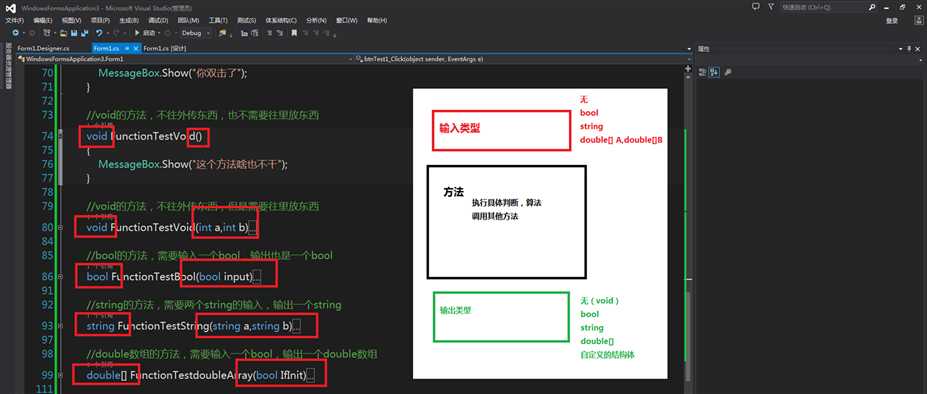Click the 登录 sign-in link
The image size is (927, 394).
point(892,20)
